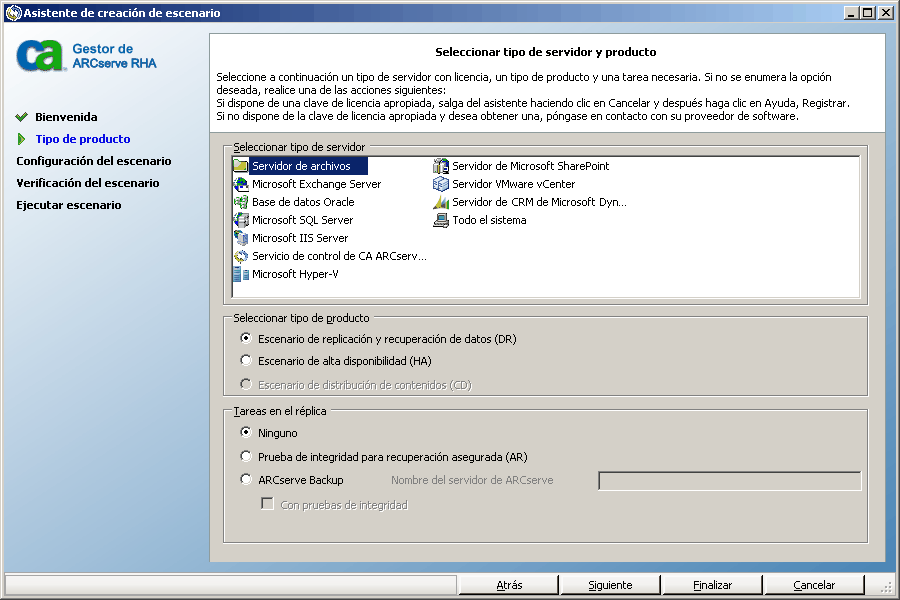Image resolution: width=900 pixels, height=600 pixels.
Task: Click the Gestor de ARCserve RHA title text
Action: 114,56
